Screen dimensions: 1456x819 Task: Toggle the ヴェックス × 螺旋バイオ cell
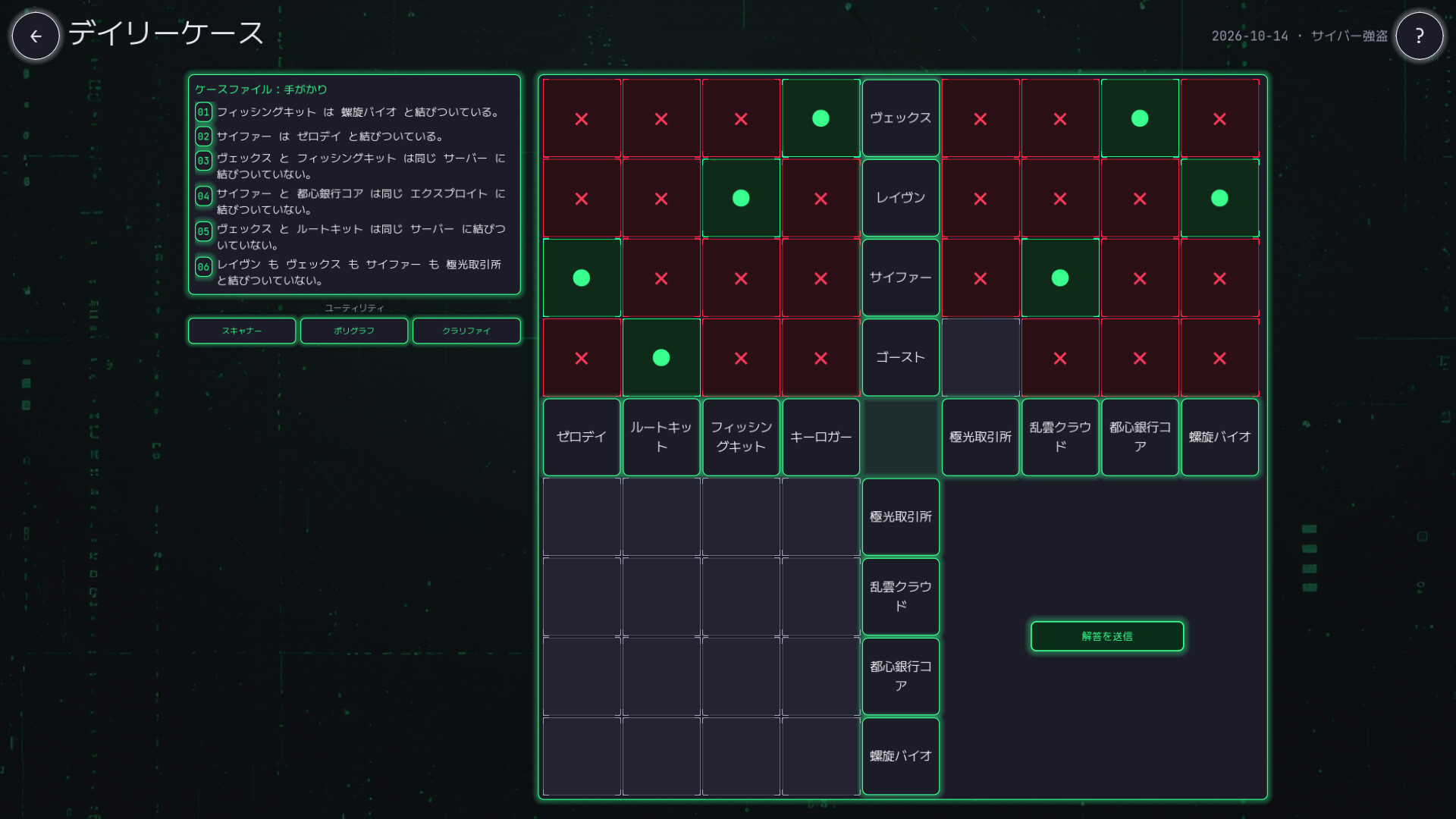tap(1219, 118)
